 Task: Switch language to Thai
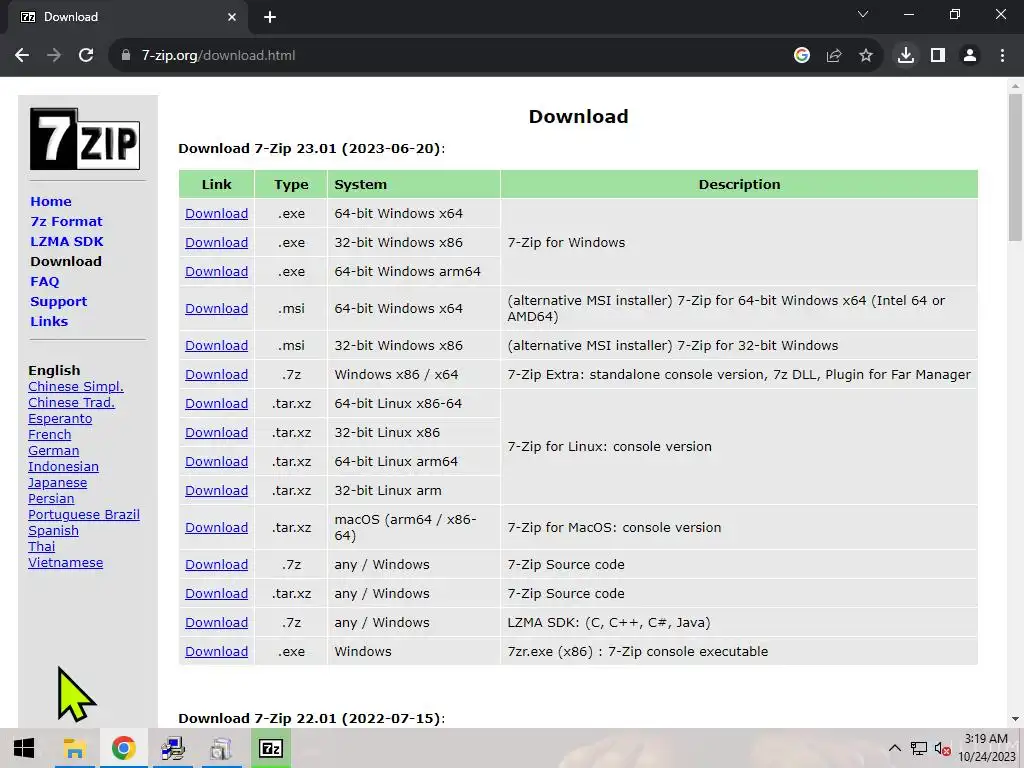pyautogui.click(x=42, y=547)
